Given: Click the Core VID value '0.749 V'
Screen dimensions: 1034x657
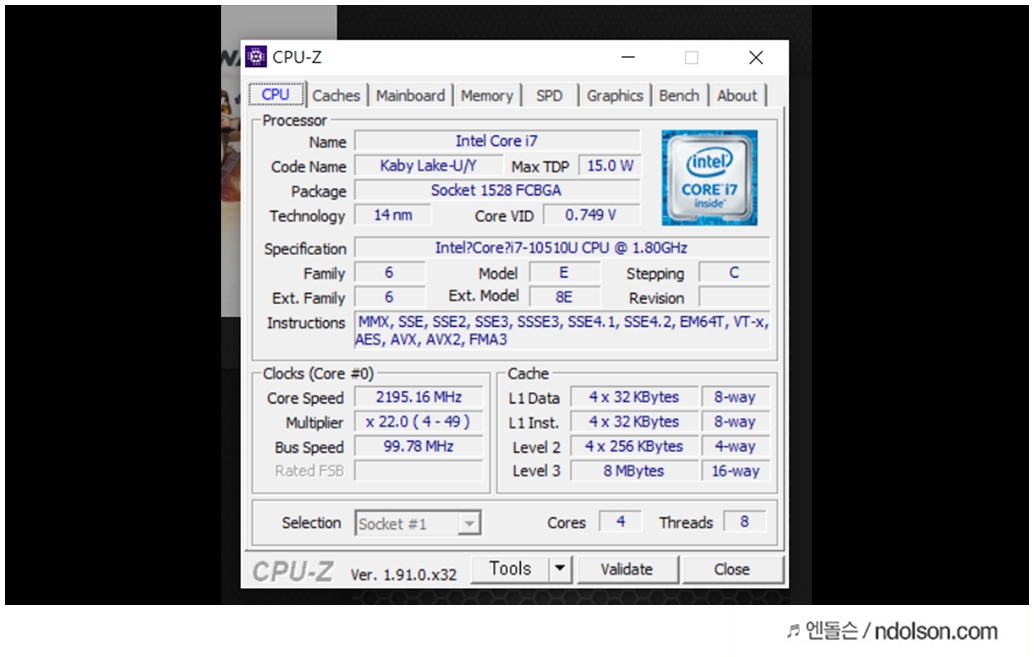Looking at the screenshot, I should pos(592,215).
